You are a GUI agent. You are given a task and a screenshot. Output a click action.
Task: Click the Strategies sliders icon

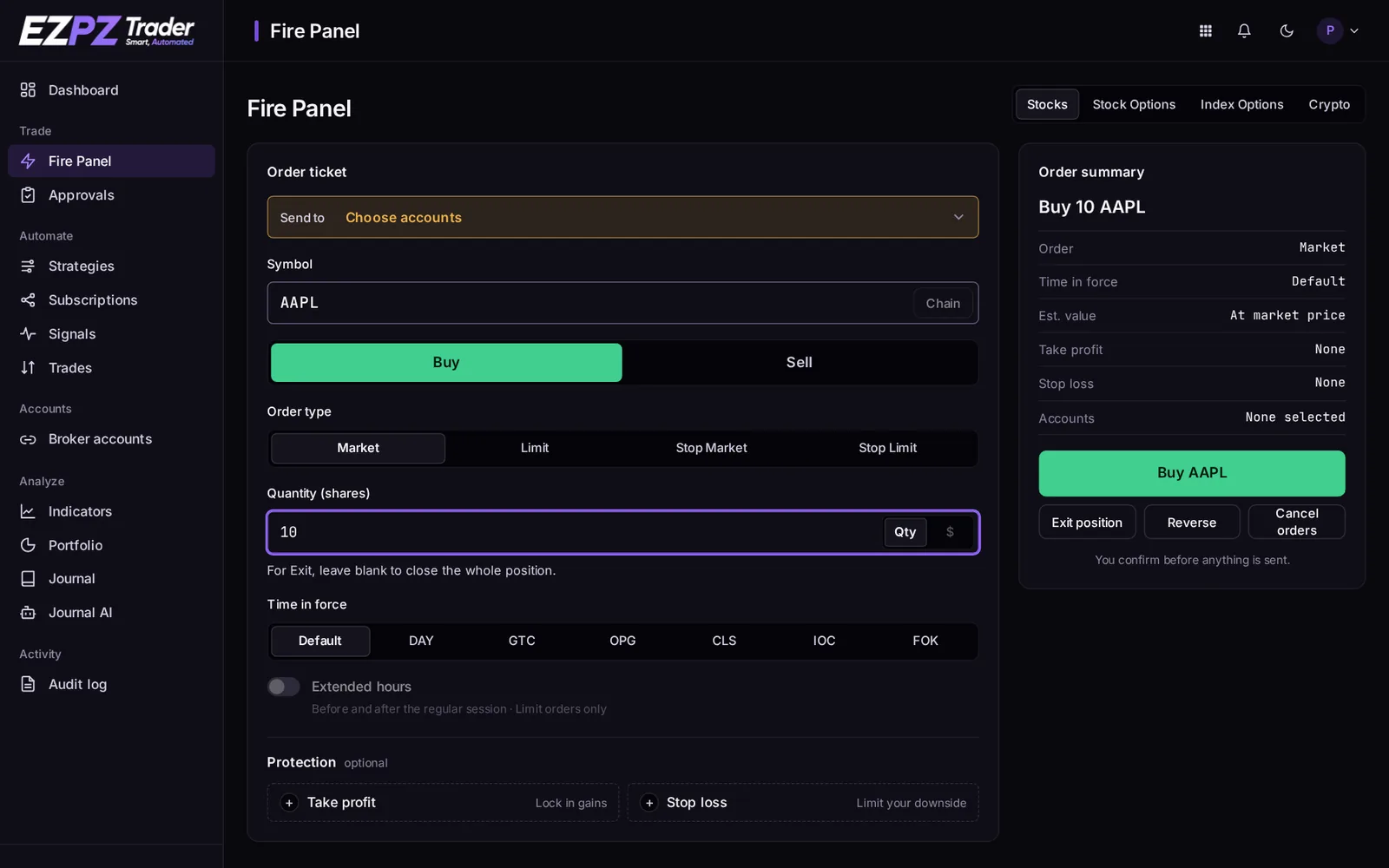[x=28, y=266]
